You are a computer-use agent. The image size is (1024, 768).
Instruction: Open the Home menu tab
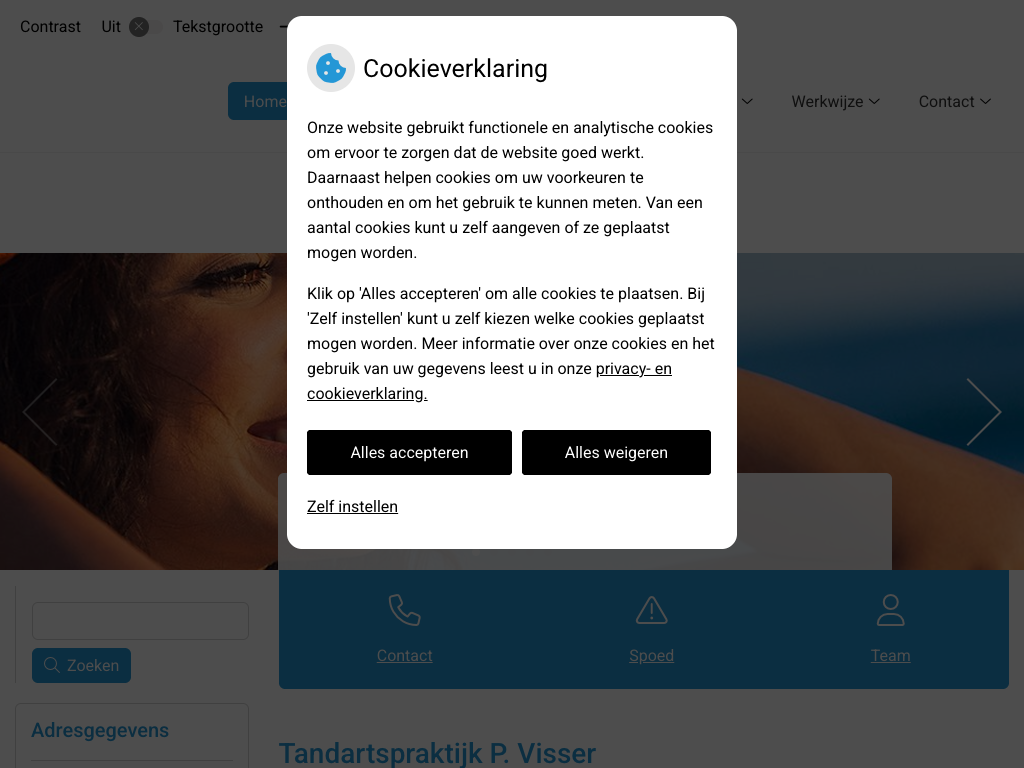[x=259, y=101]
